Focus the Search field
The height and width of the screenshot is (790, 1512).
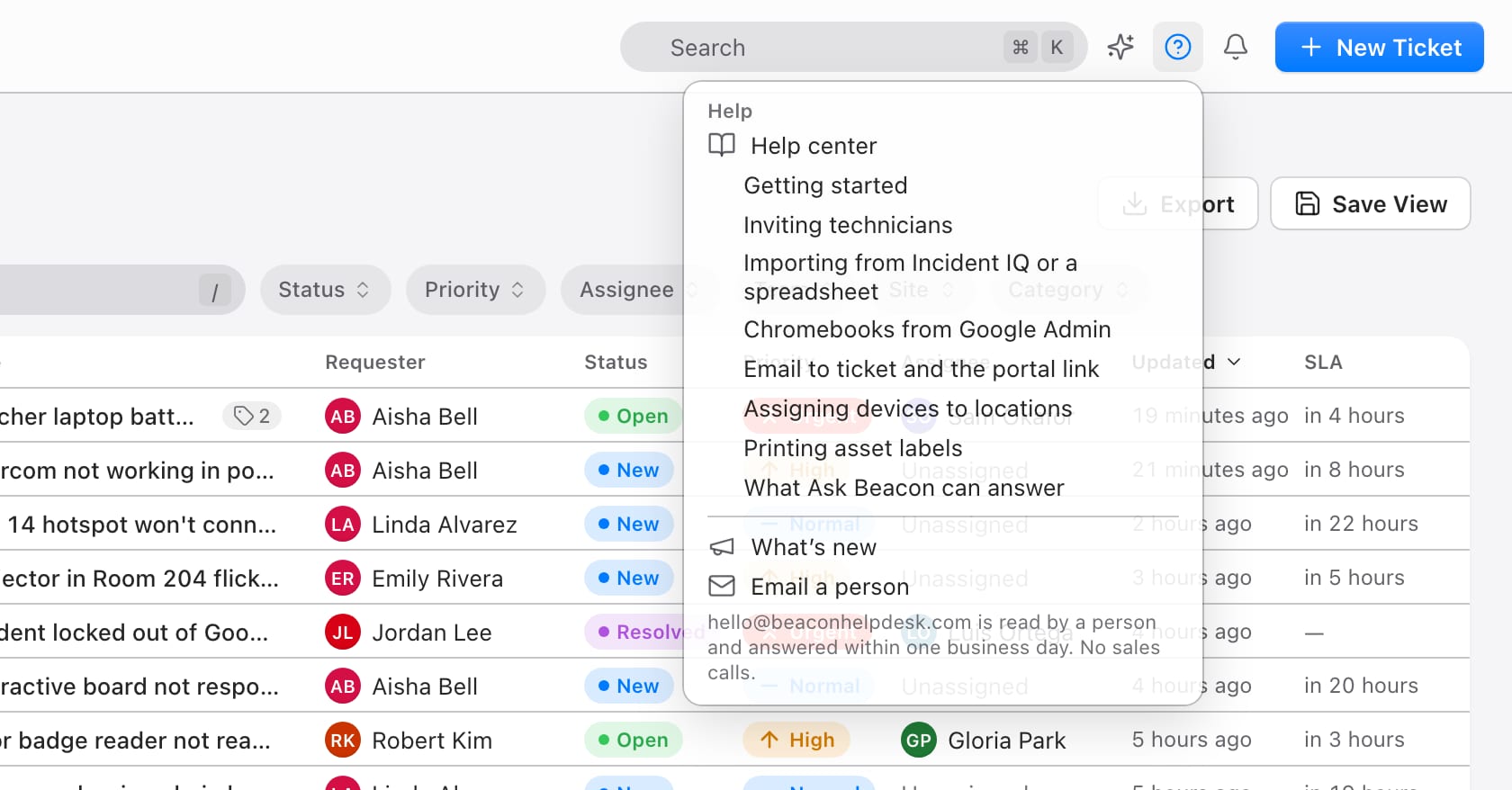pos(853,47)
